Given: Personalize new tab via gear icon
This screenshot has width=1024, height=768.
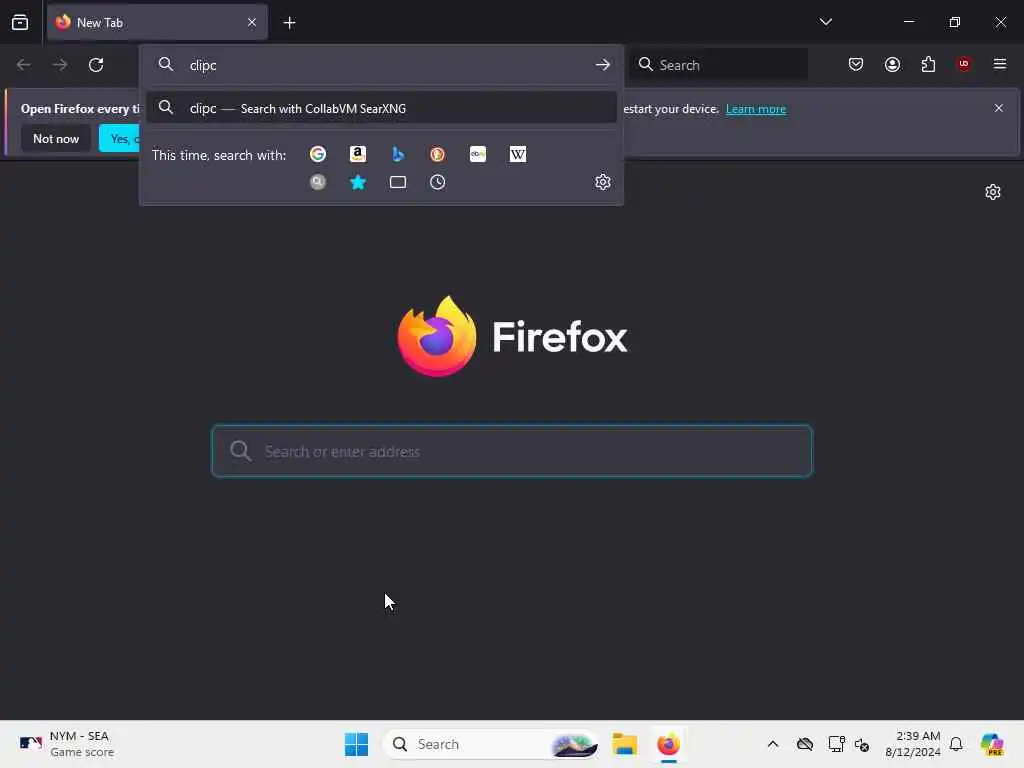Looking at the screenshot, I should coord(993,192).
